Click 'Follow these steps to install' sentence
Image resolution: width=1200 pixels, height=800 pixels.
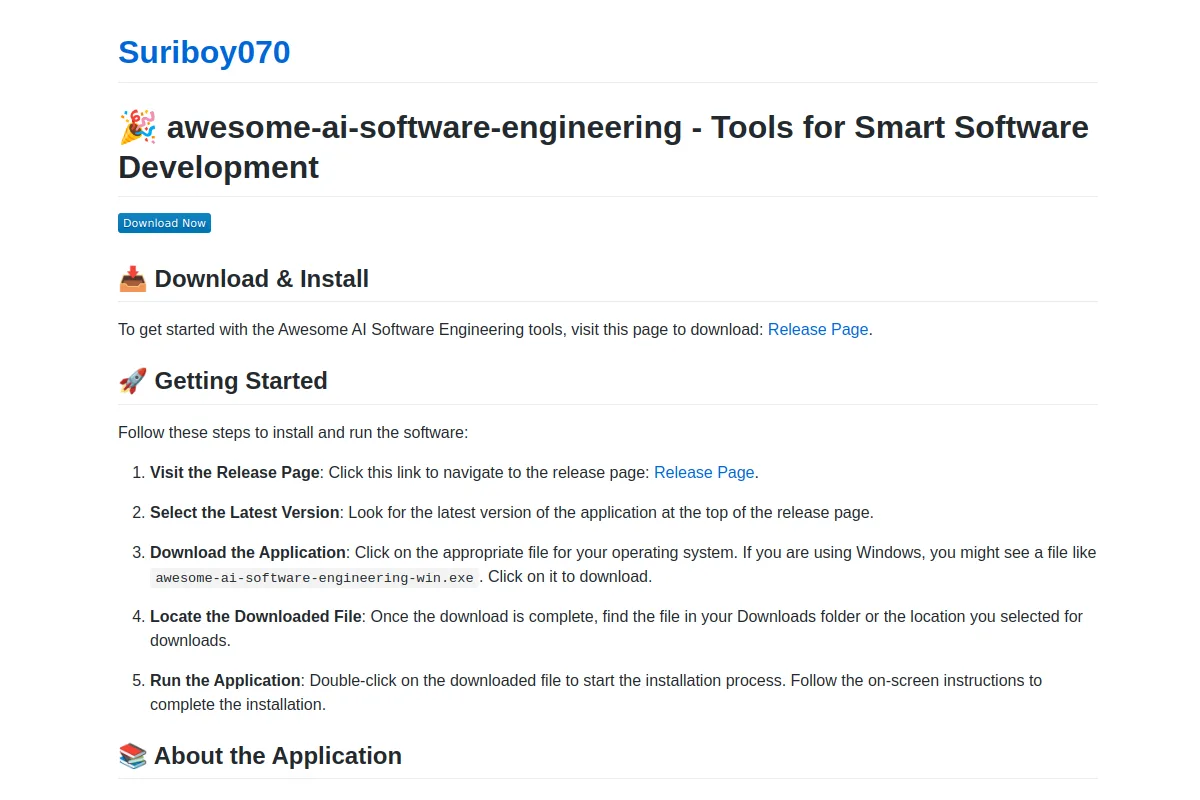[293, 433]
